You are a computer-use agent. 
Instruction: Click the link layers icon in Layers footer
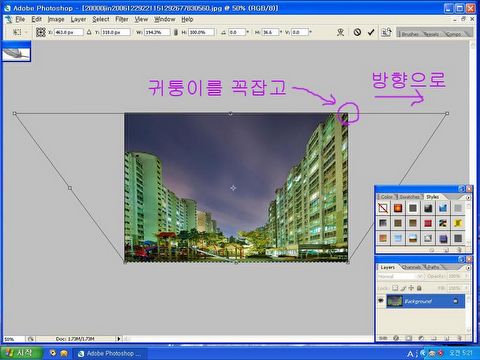point(383,338)
